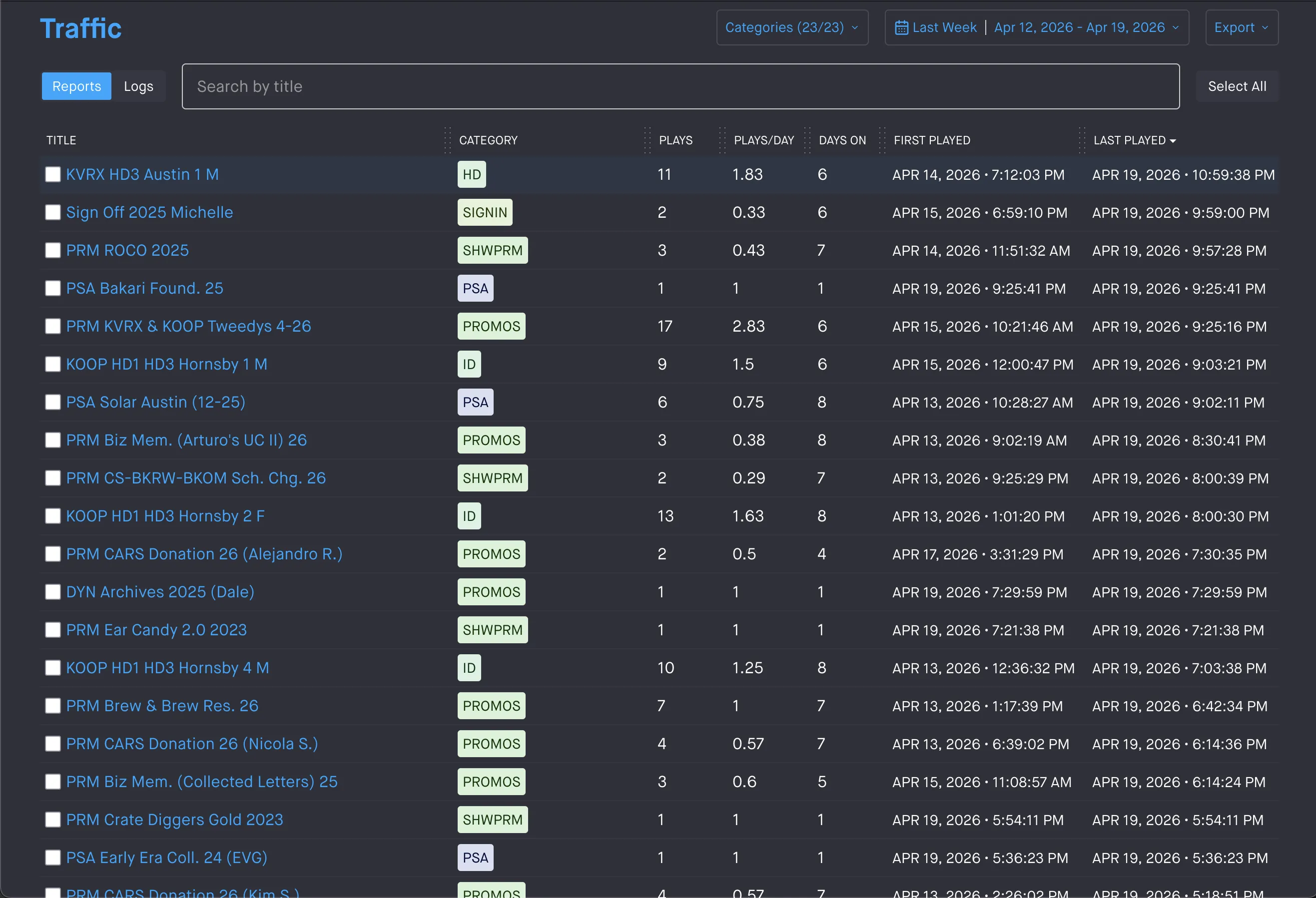This screenshot has height=898, width=1316.
Task: Click the drag handle left of Plays column
Action: tap(647, 140)
